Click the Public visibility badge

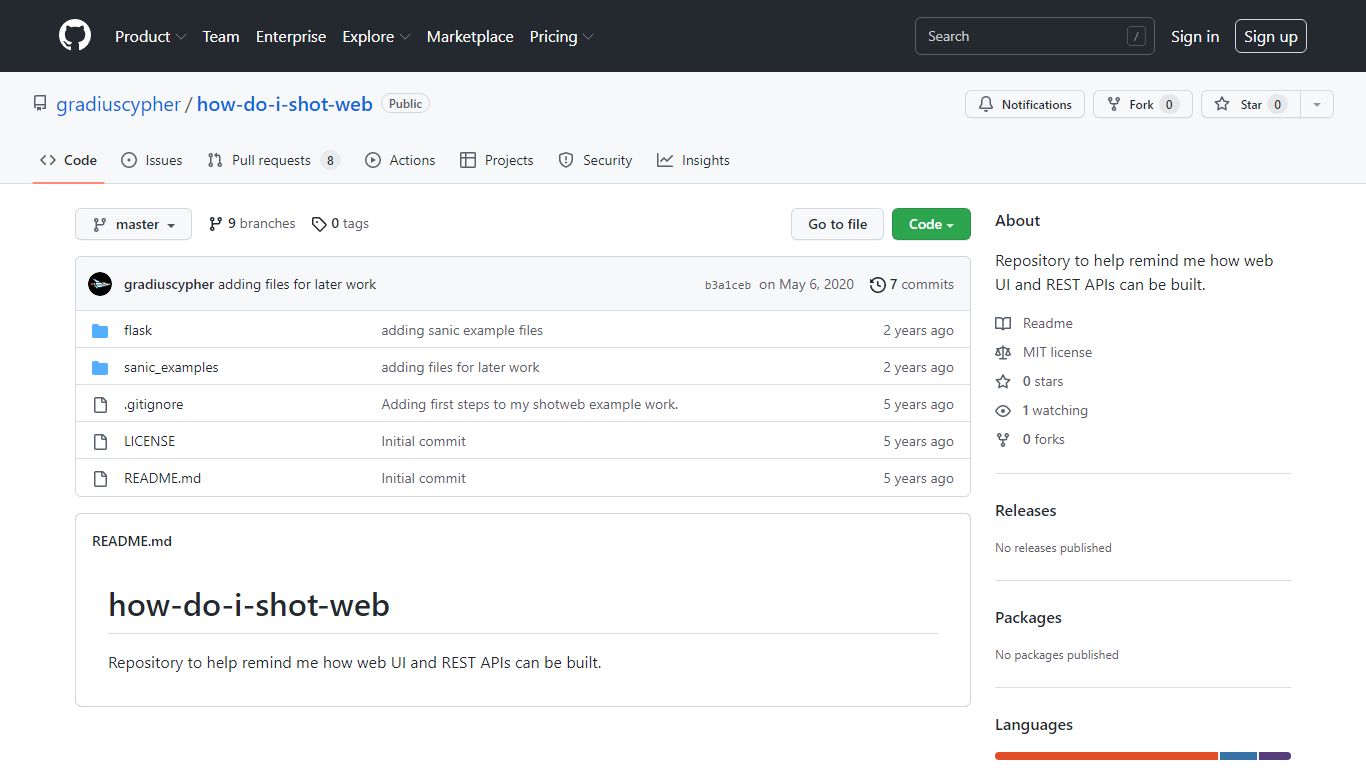point(405,104)
